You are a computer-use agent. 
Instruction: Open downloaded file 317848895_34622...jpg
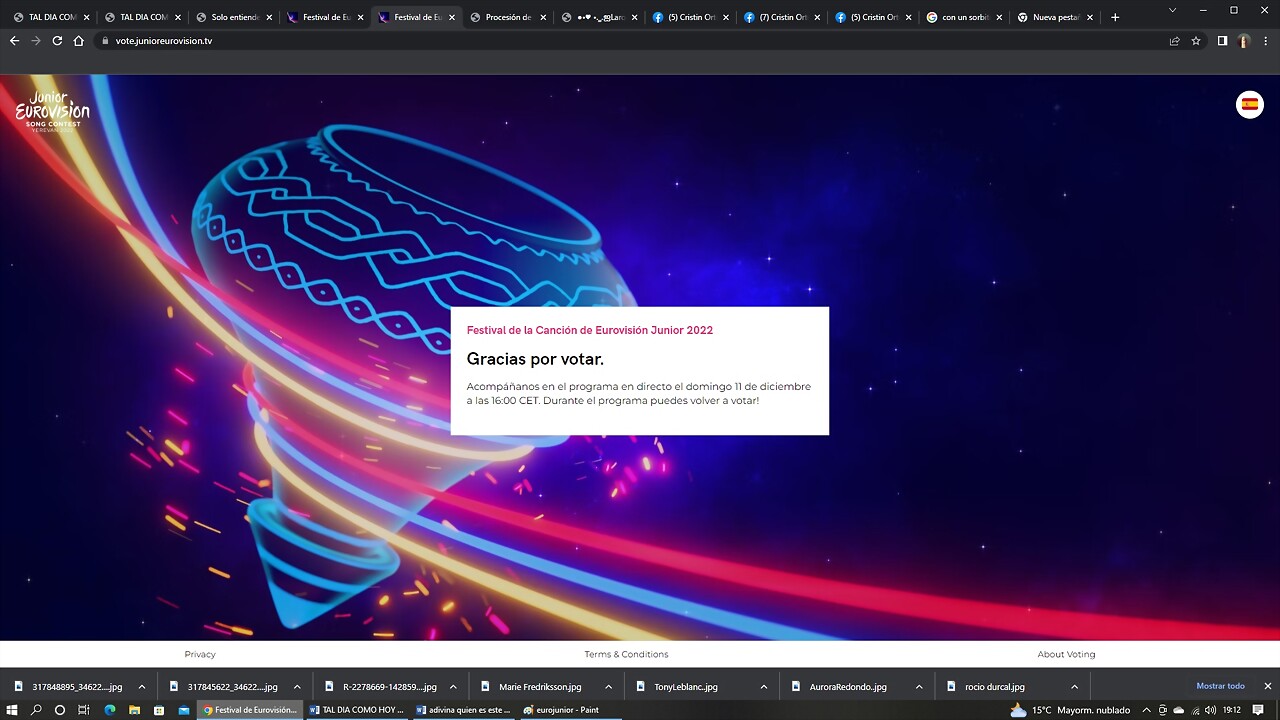pyautogui.click(x=68, y=687)
